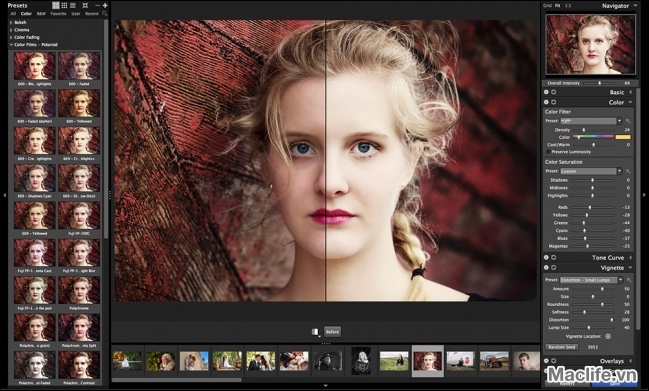The image size is (649, 391).
Task: Open the Vignette Preset dropdown
Action: pos(591,280)
